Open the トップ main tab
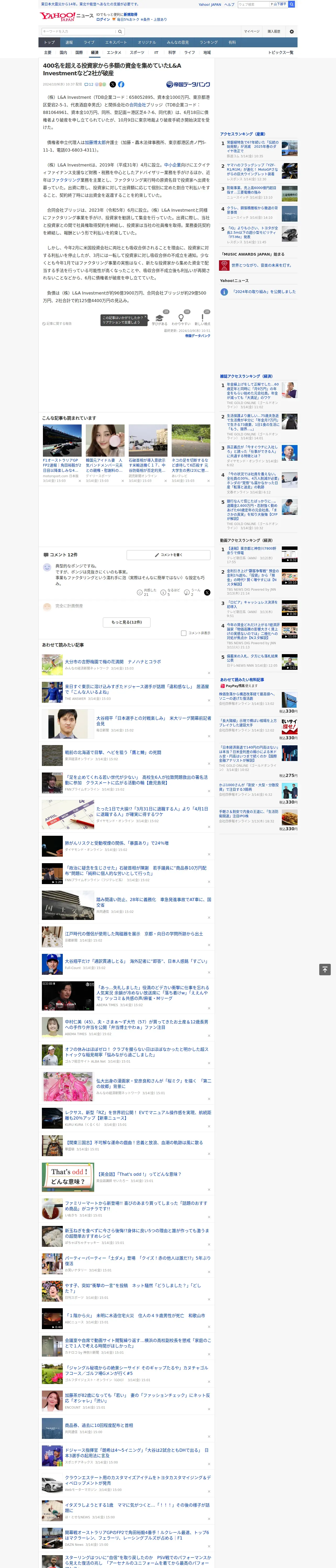This screenshot has height=1568, width=336. coord(49,43)
